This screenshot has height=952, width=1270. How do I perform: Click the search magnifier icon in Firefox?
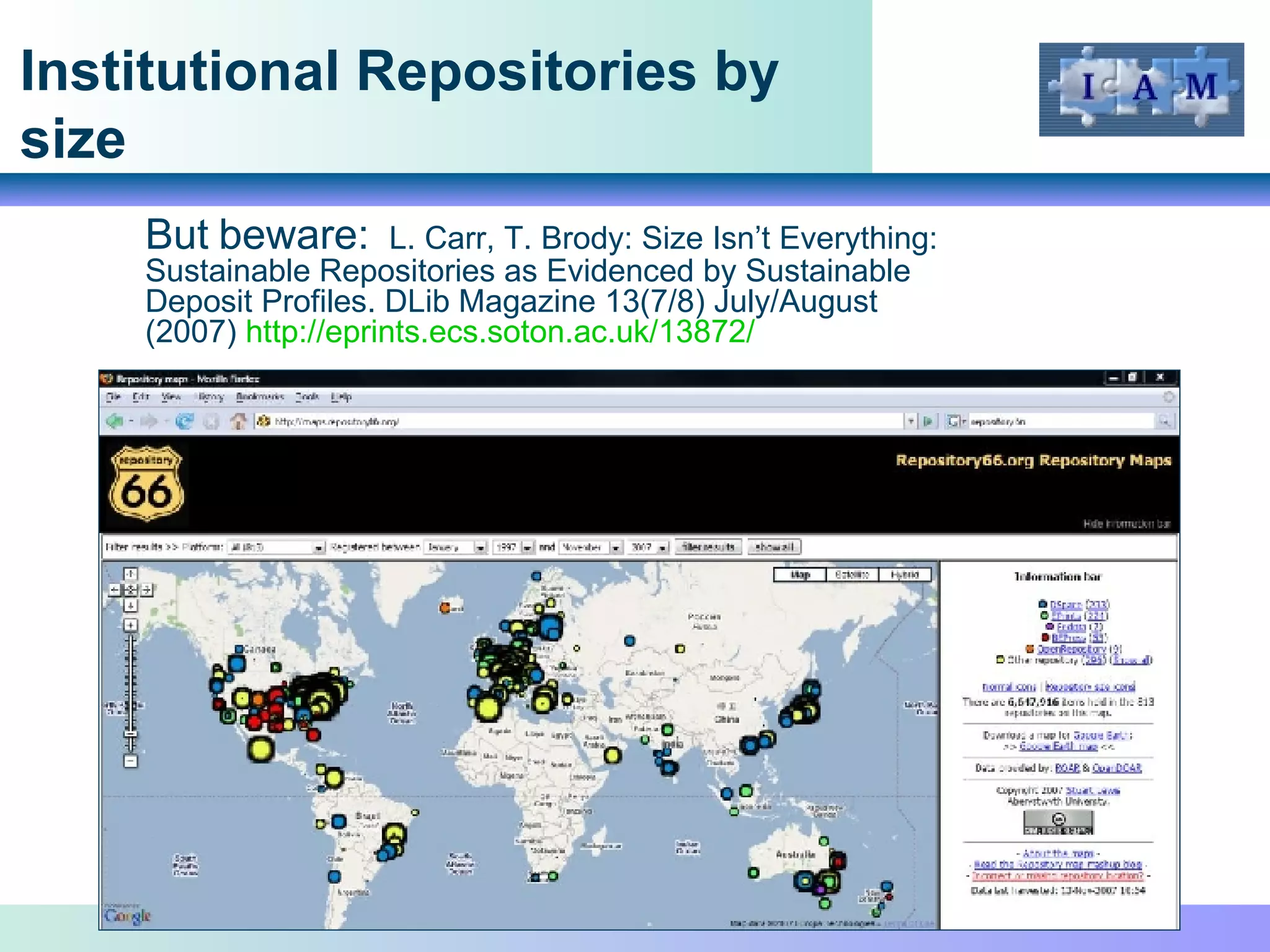pos(1165,421)
